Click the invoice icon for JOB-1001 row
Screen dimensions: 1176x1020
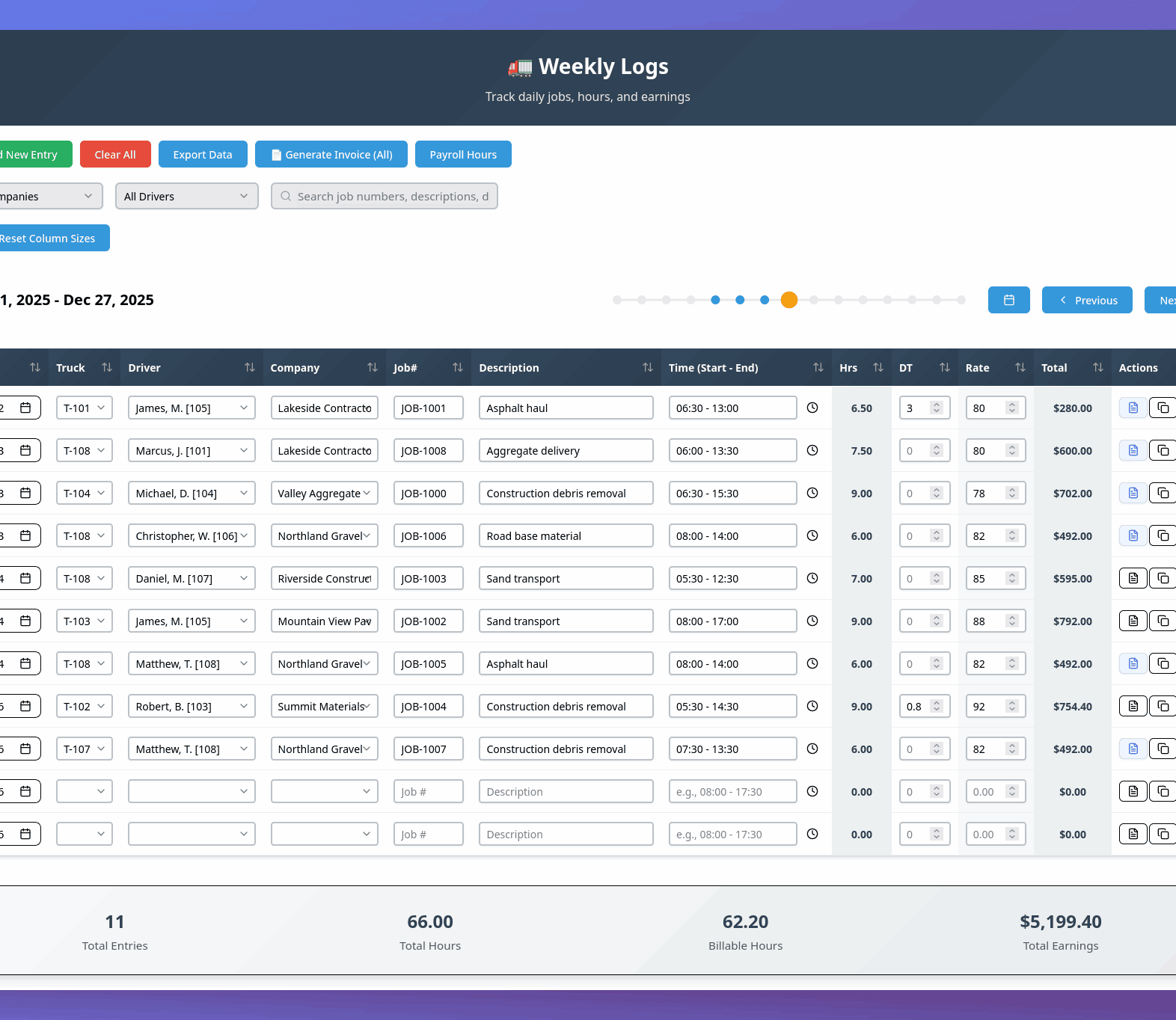click(1133, 408)
